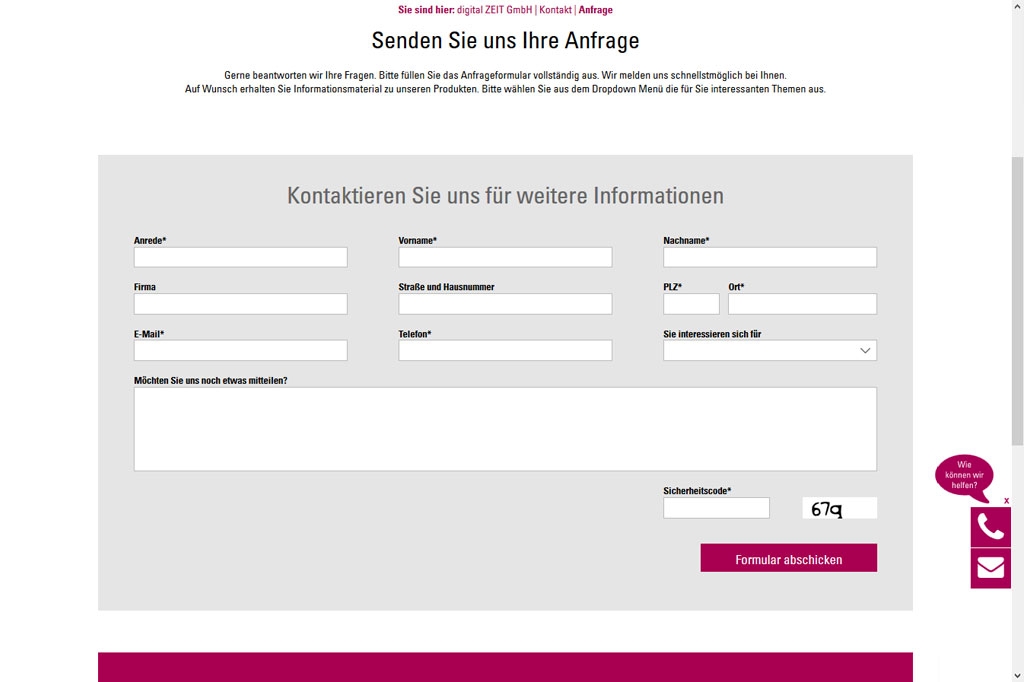Click into the E-Mail field

point(240,351)
